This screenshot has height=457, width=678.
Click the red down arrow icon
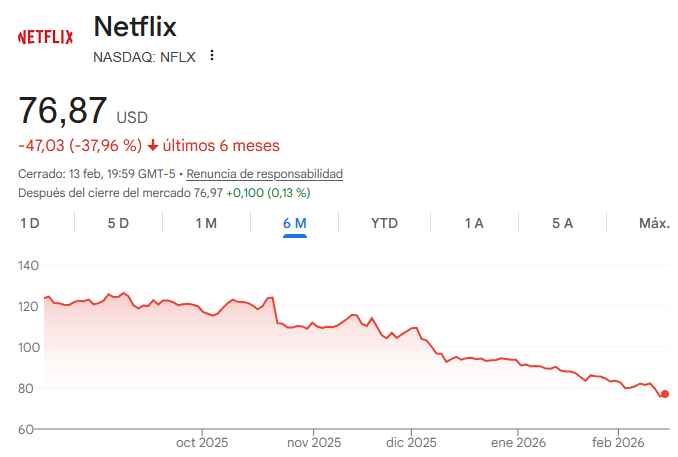(152, 146)
